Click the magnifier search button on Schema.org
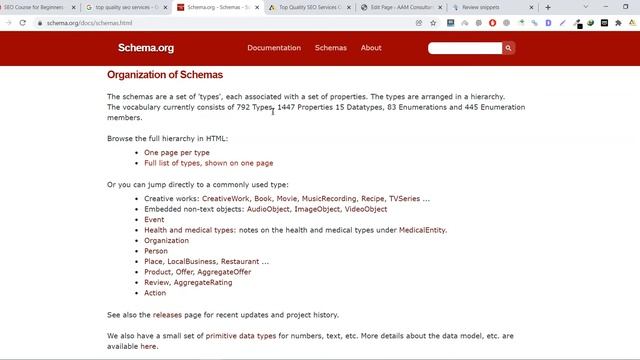The image size is (640, 360). (508, 48)
